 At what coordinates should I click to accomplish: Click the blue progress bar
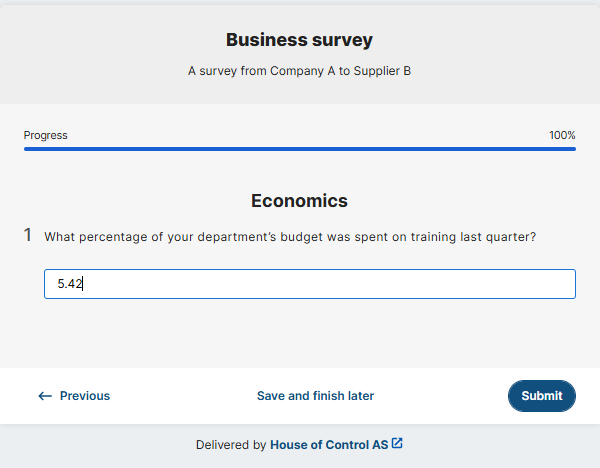coord(300,149)
